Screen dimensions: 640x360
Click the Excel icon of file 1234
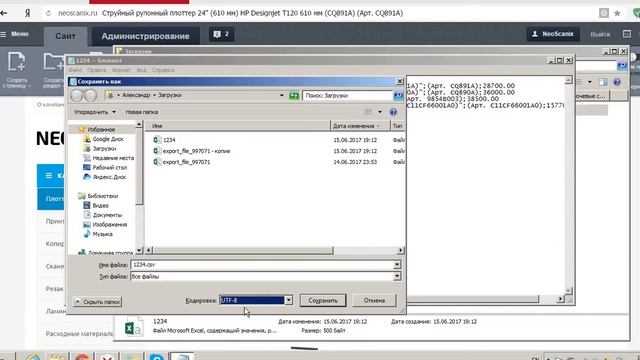[157, 140]
